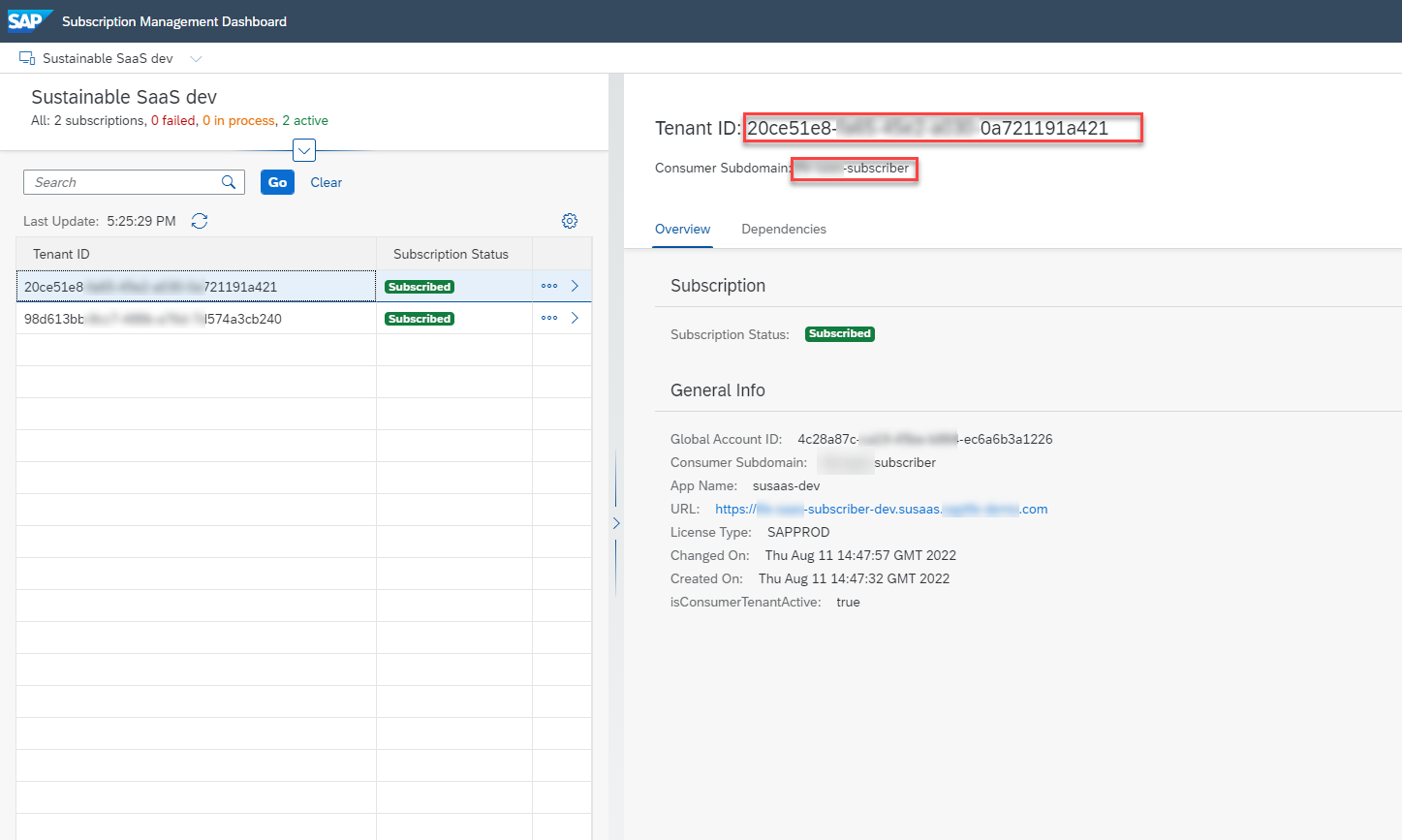Click the Tenant ID heading in detail pane
This screenshot has height=840, width=1402.
click(882, 128)
